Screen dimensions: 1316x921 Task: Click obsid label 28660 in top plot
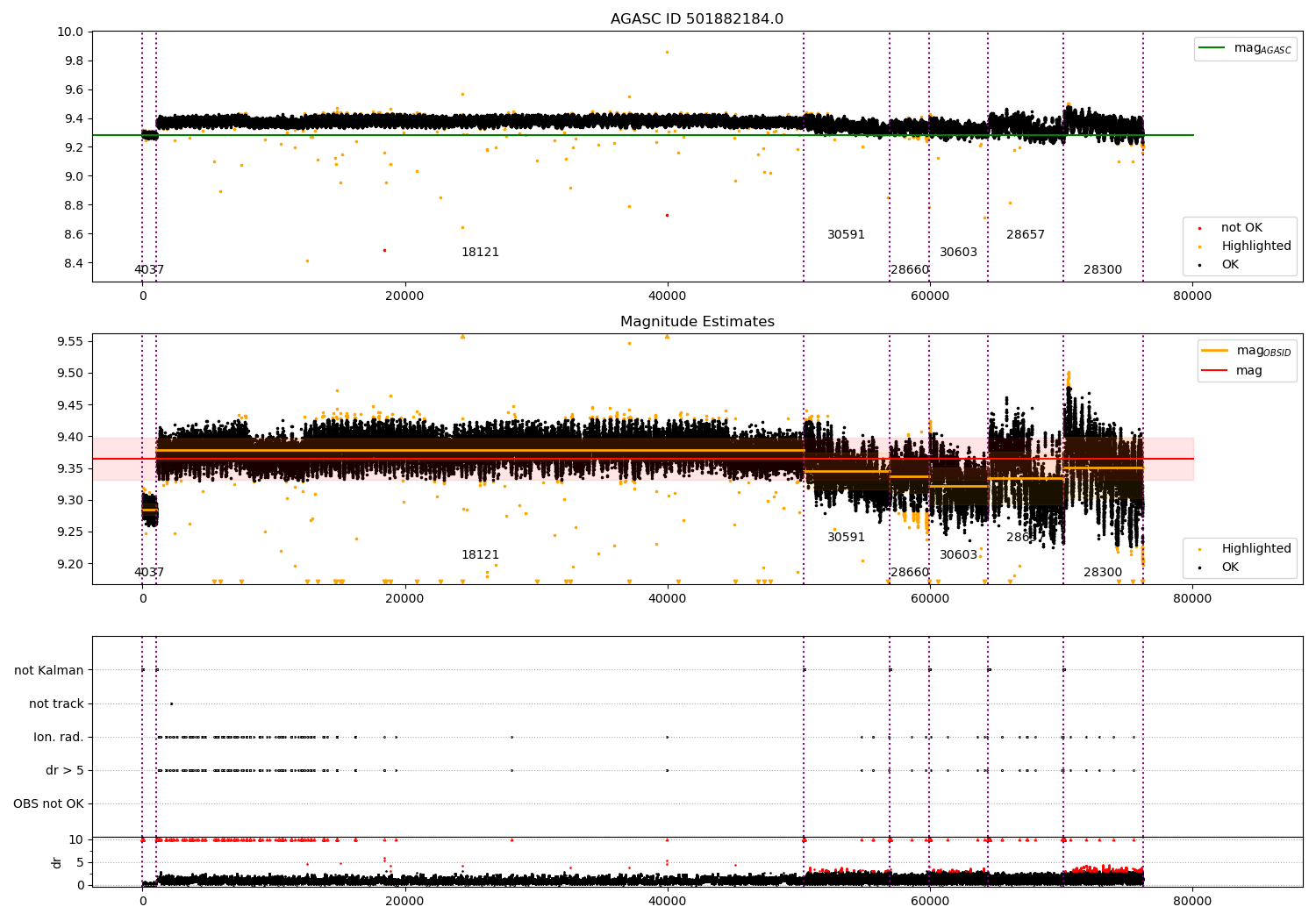point(910,270)
